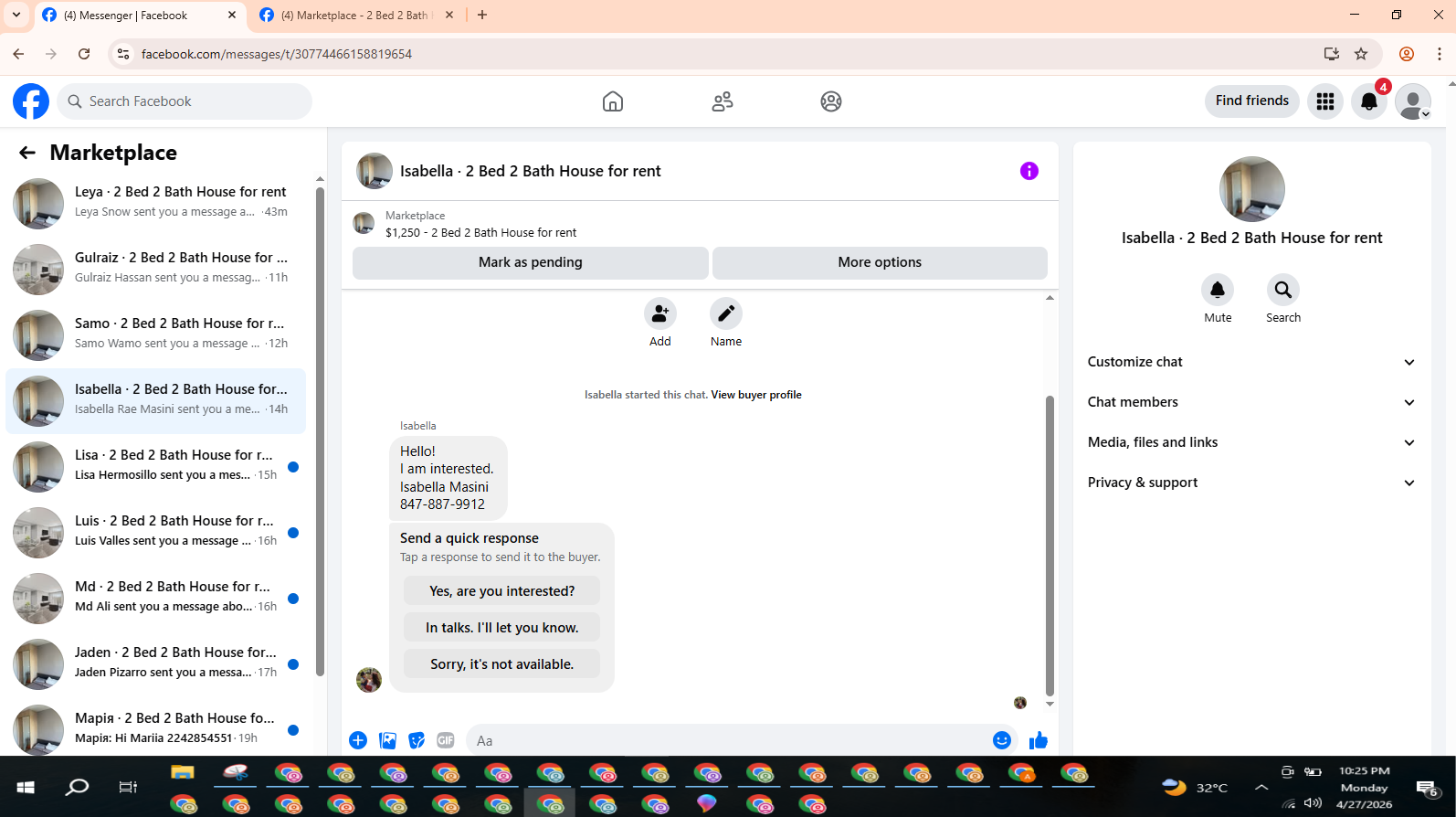
Task: Open Chrome profile icon in toolbar
Action: pyautogui.click(x=1407, y=54)
